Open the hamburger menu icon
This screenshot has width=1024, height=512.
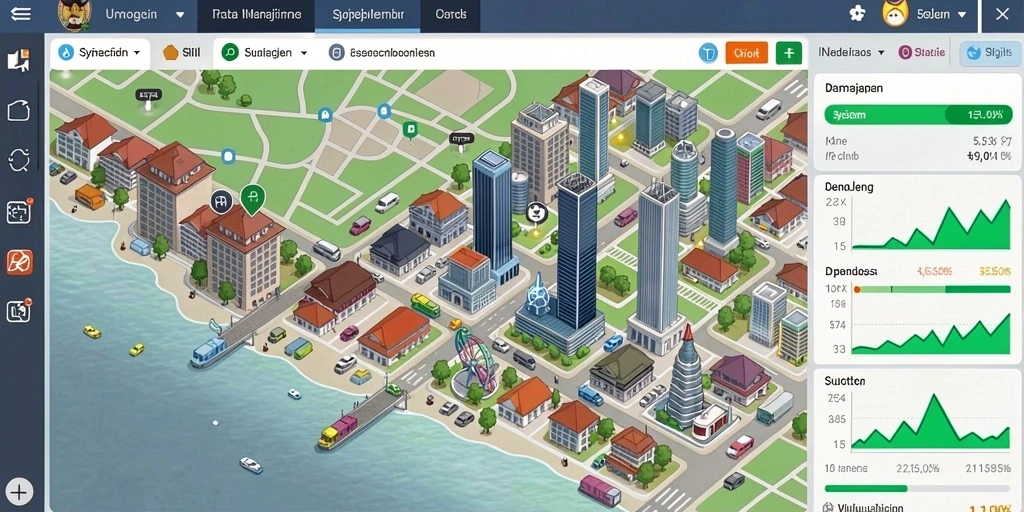pyautogui.click(x=20, y=13)
